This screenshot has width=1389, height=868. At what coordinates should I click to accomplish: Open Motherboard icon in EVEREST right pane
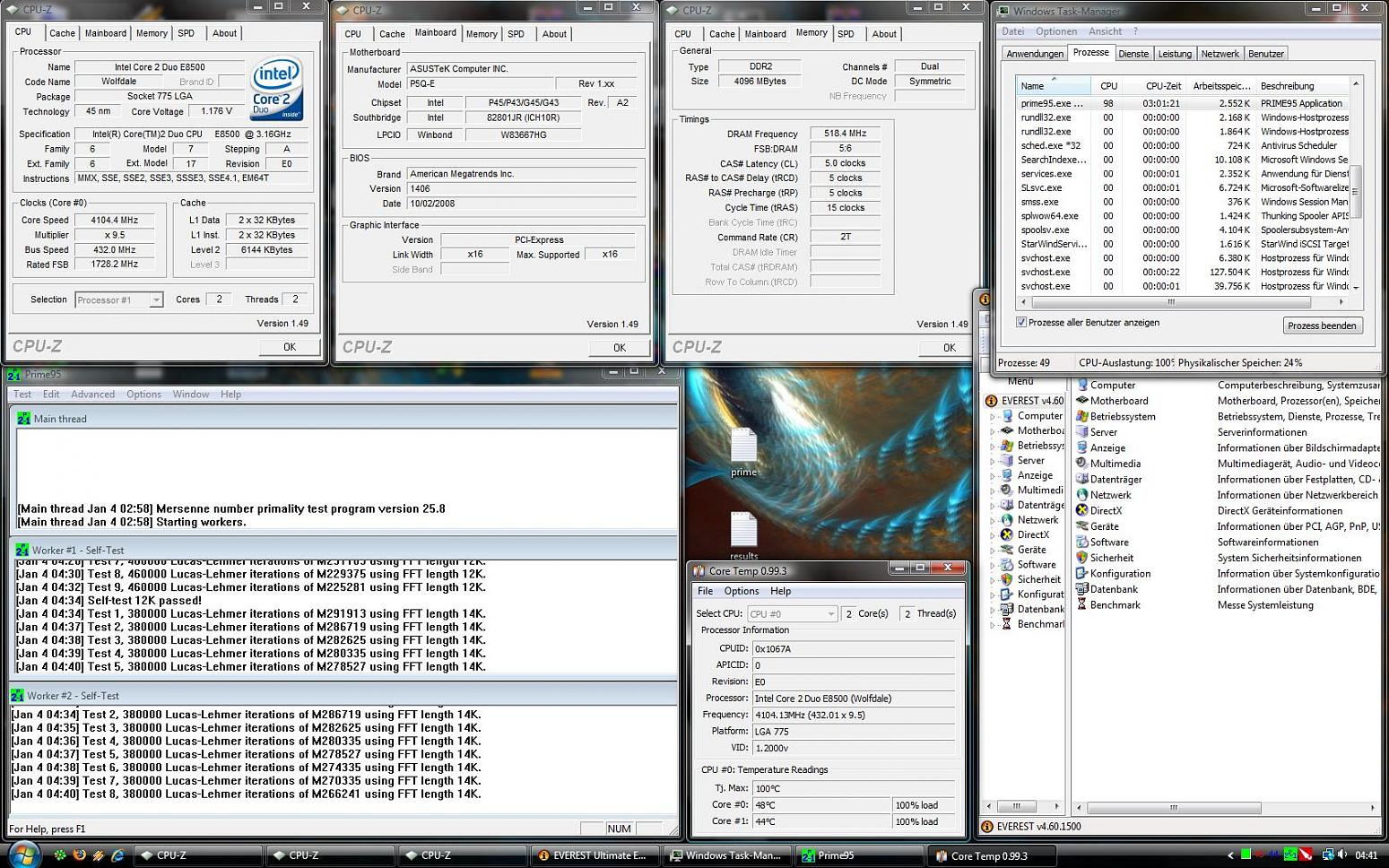point(1081,401)
